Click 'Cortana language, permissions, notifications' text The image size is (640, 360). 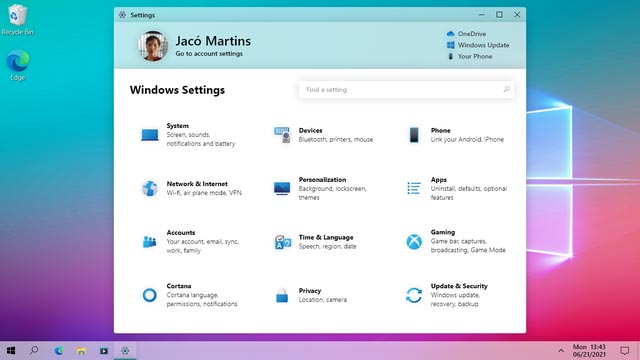pyautogui.click(x=202, y=300)
